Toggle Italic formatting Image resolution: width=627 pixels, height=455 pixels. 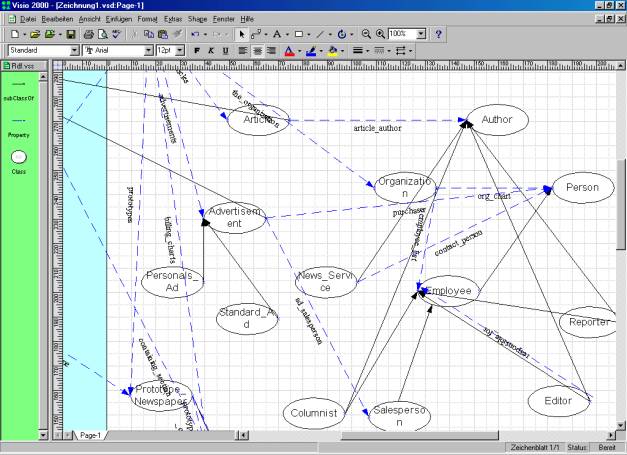pyautogui.click(x=210, y=50)
